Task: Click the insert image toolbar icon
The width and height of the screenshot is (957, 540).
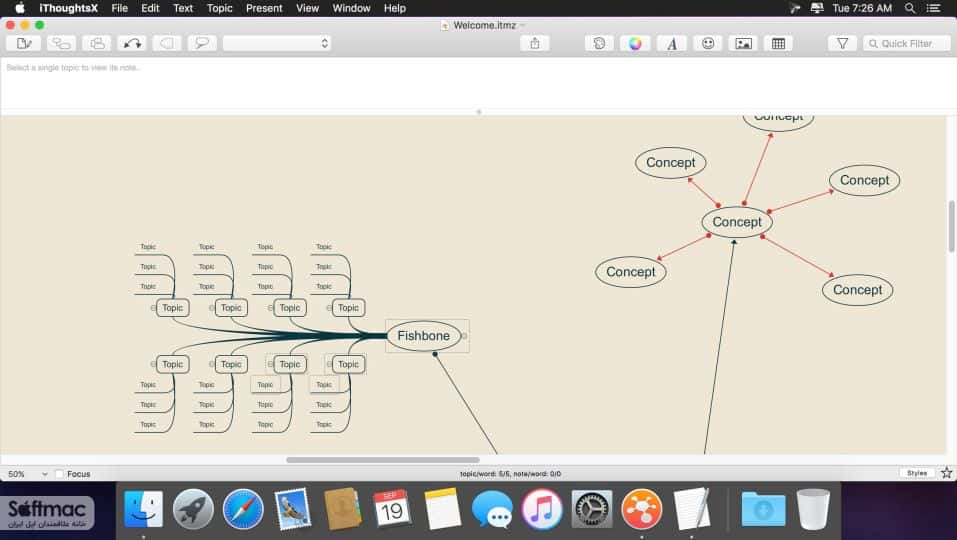Action: pyautogui.click(x=743, y=43)
